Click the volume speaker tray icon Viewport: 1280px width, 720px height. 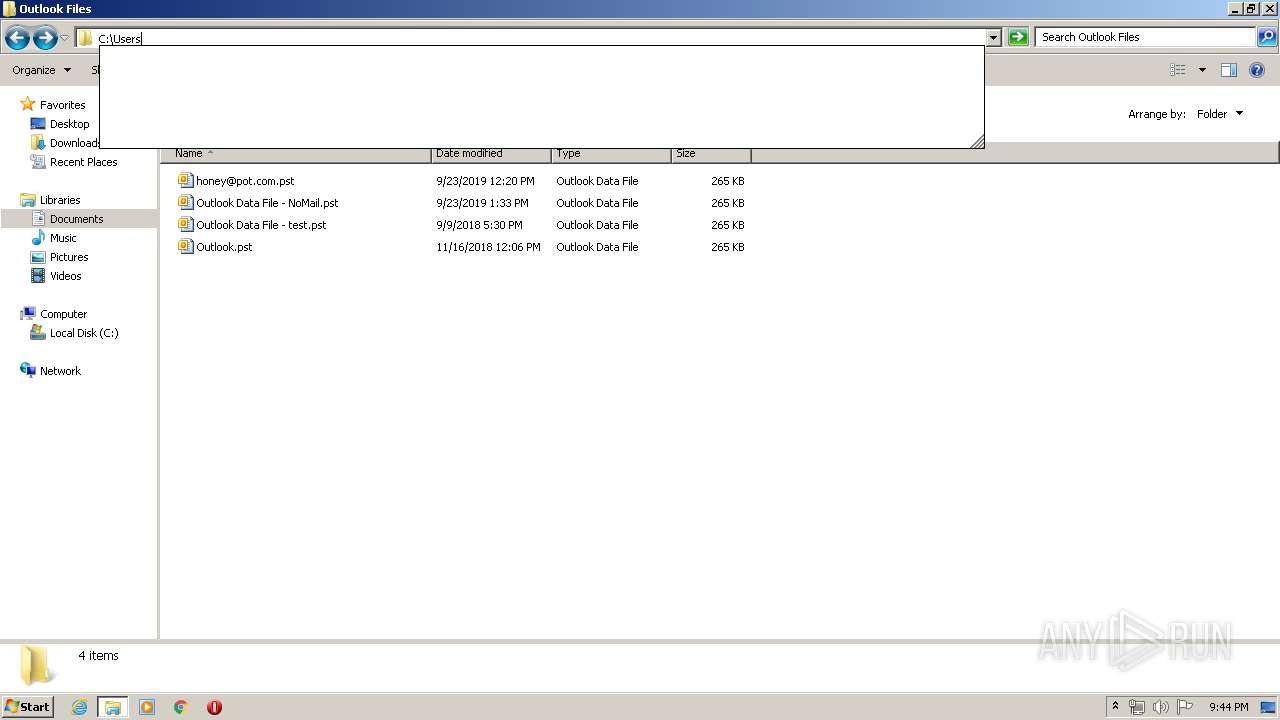click(1161, 707)
